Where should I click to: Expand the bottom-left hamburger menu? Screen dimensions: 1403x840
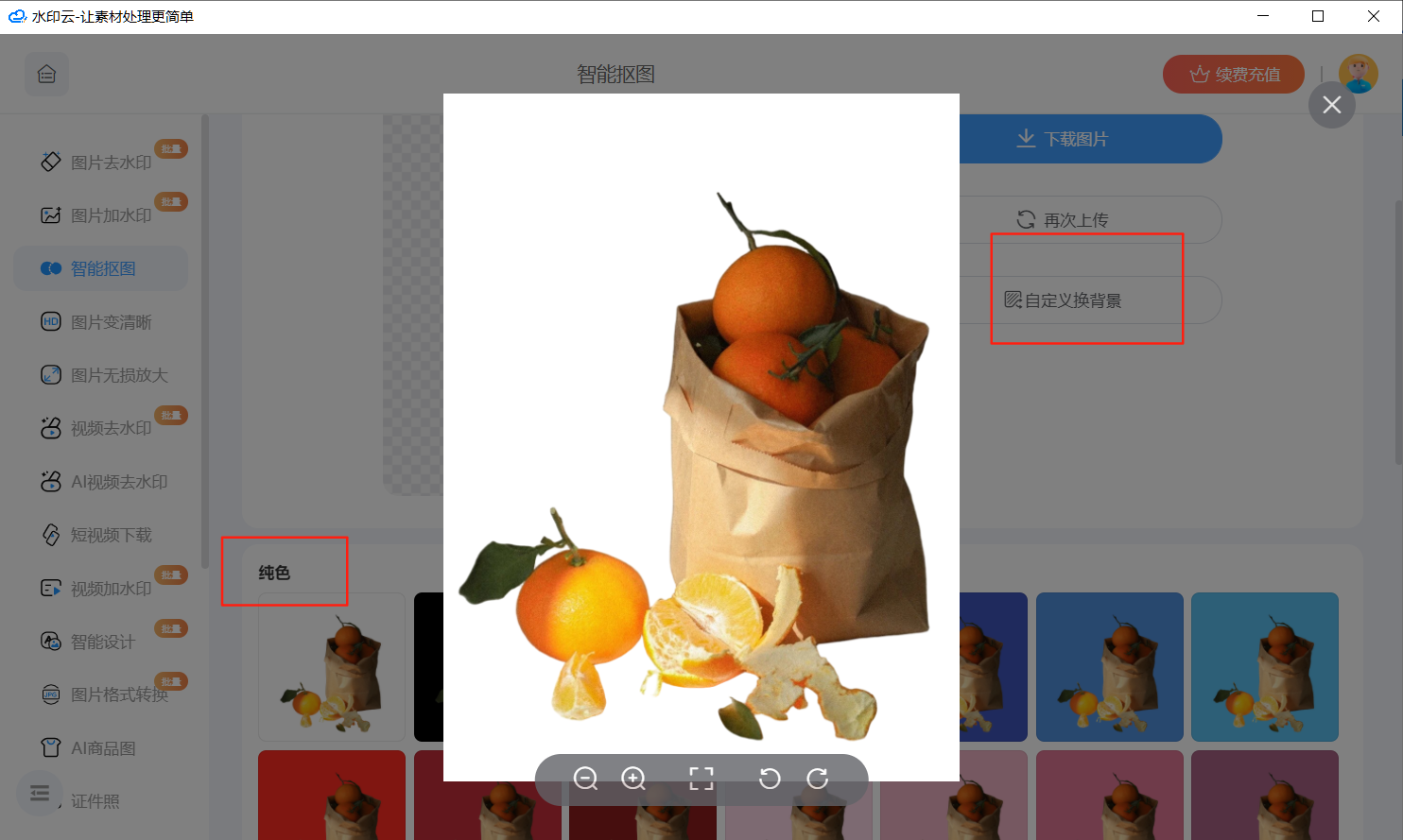(x=40, y=793)
